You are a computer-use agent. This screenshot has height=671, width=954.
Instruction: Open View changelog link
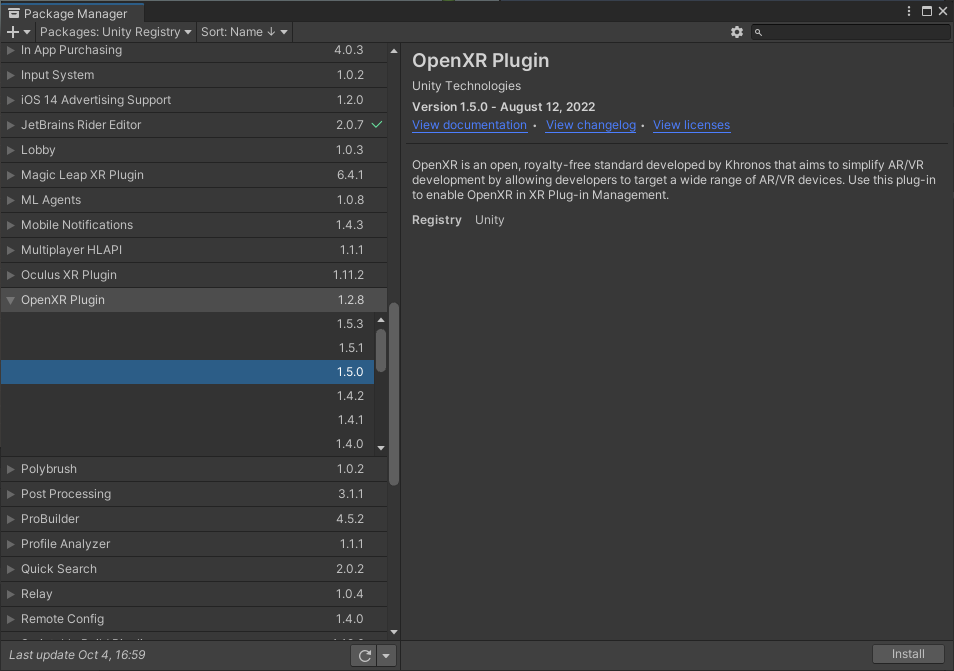[590, 125]
